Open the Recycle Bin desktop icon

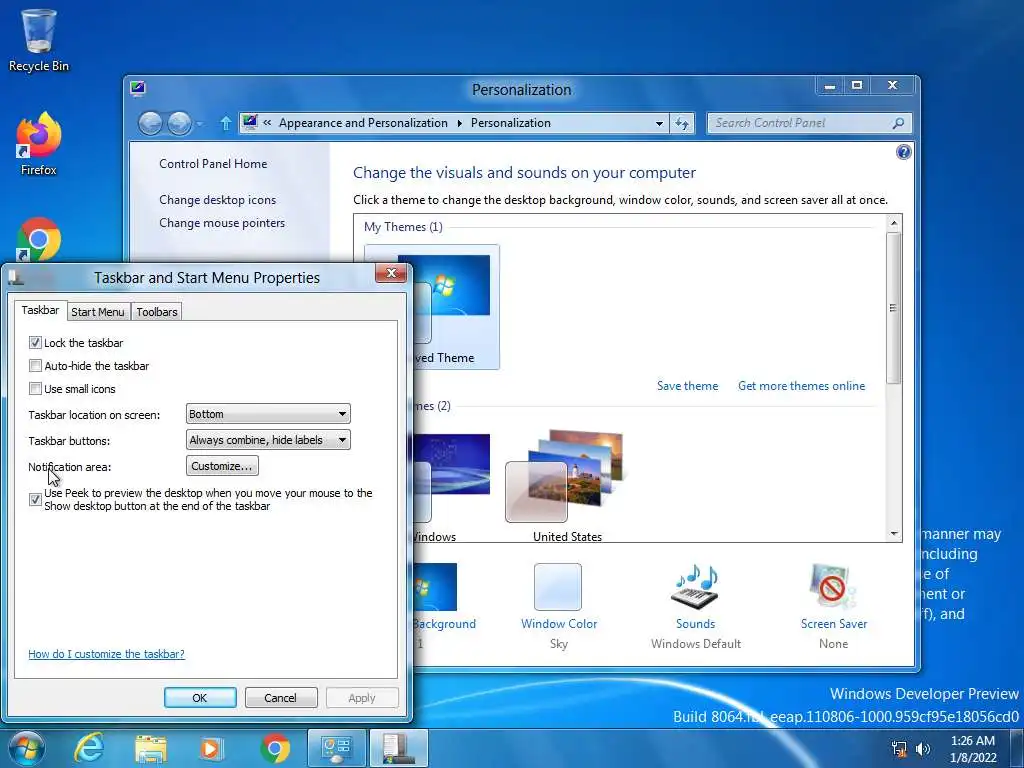[39, 39]
